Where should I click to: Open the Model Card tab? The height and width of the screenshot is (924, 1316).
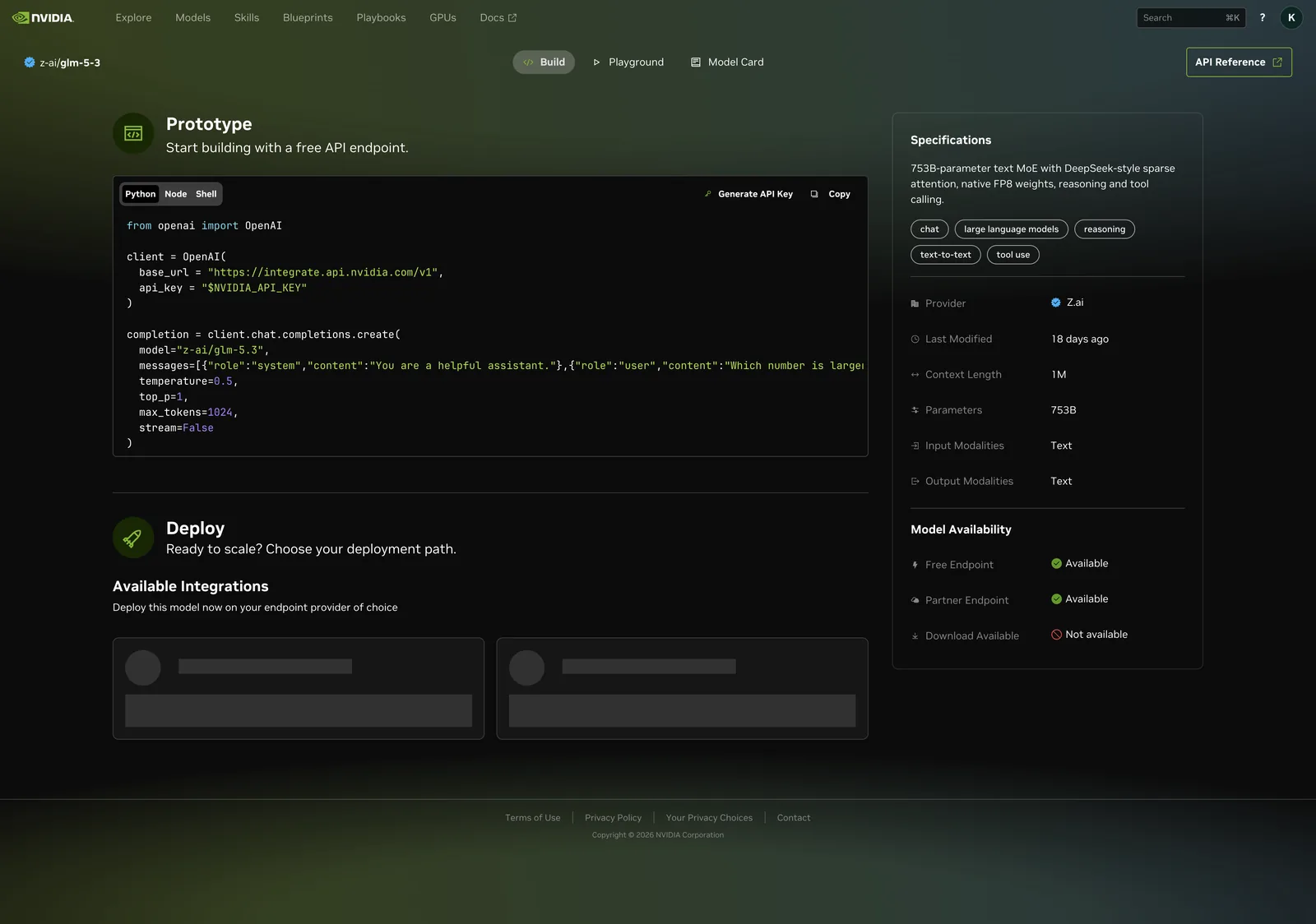point(727,62)
